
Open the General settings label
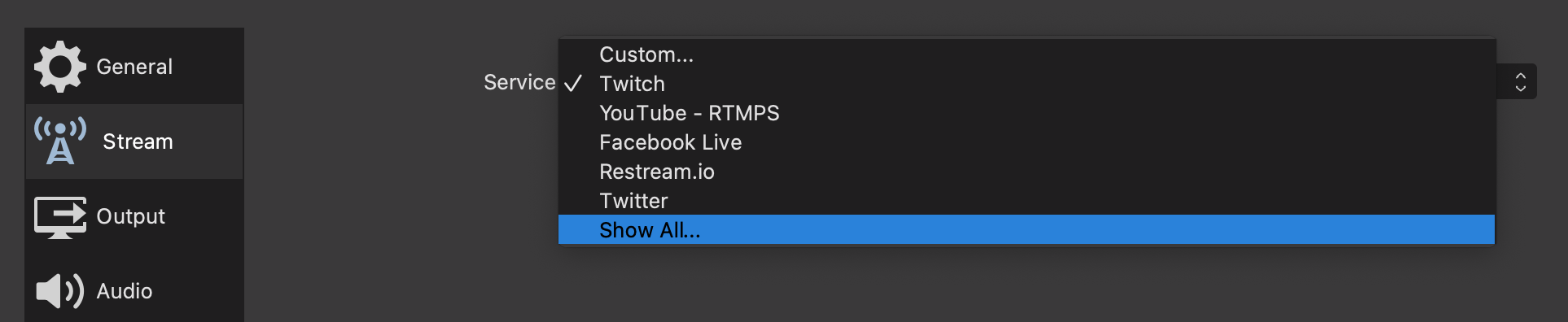click(134, 67)
